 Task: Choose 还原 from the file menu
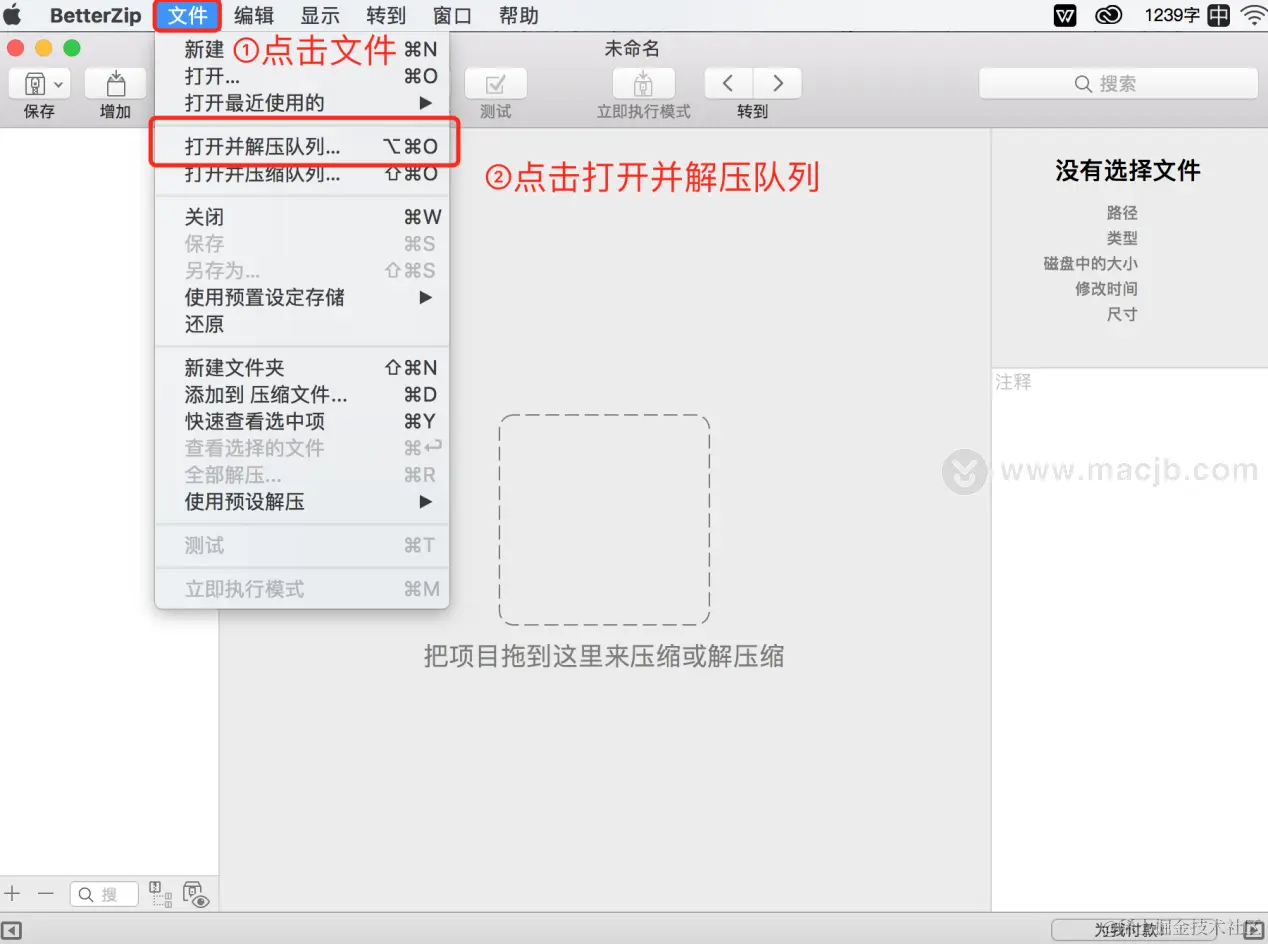pyautogui.click(x=302, y=324)
